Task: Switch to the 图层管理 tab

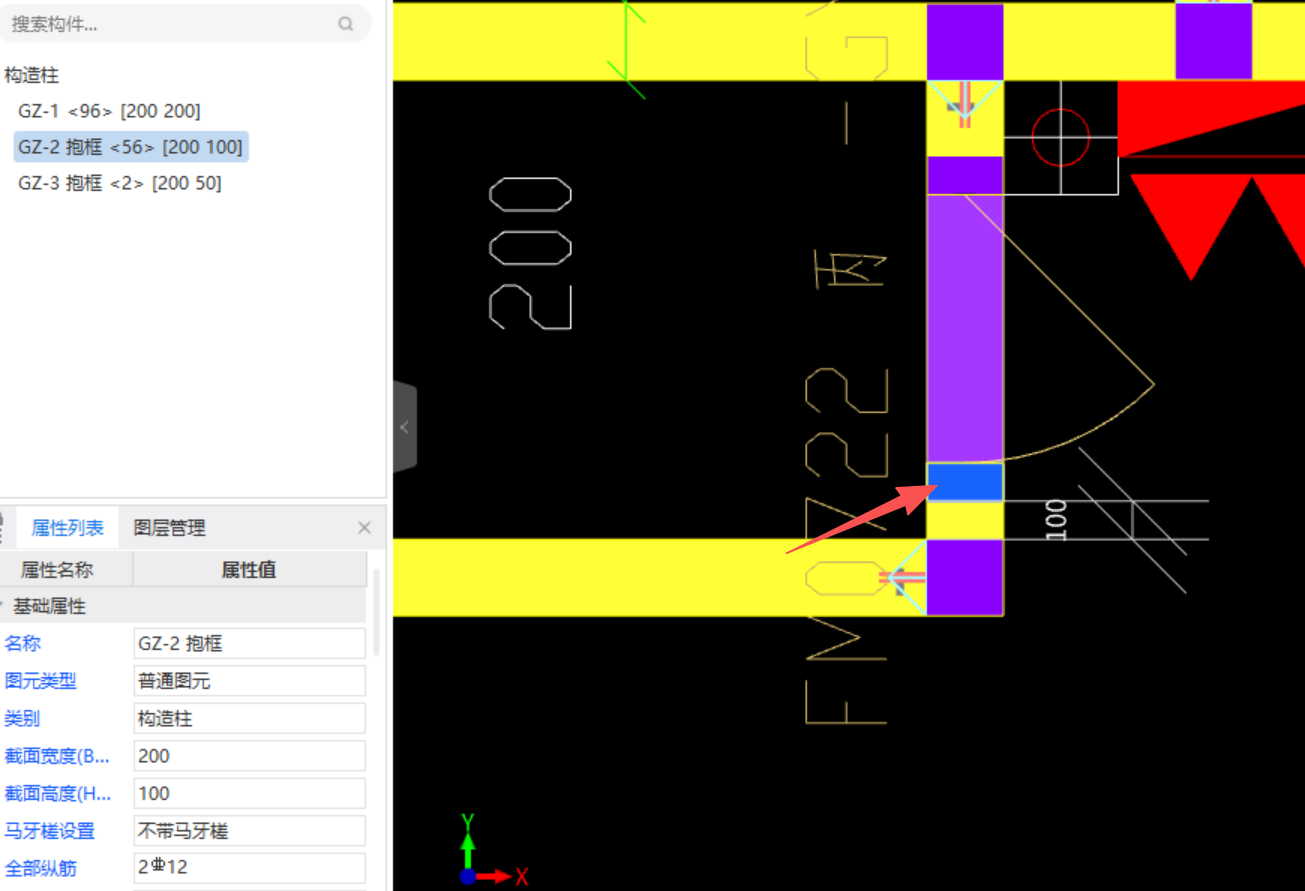Action: (171, 527)
